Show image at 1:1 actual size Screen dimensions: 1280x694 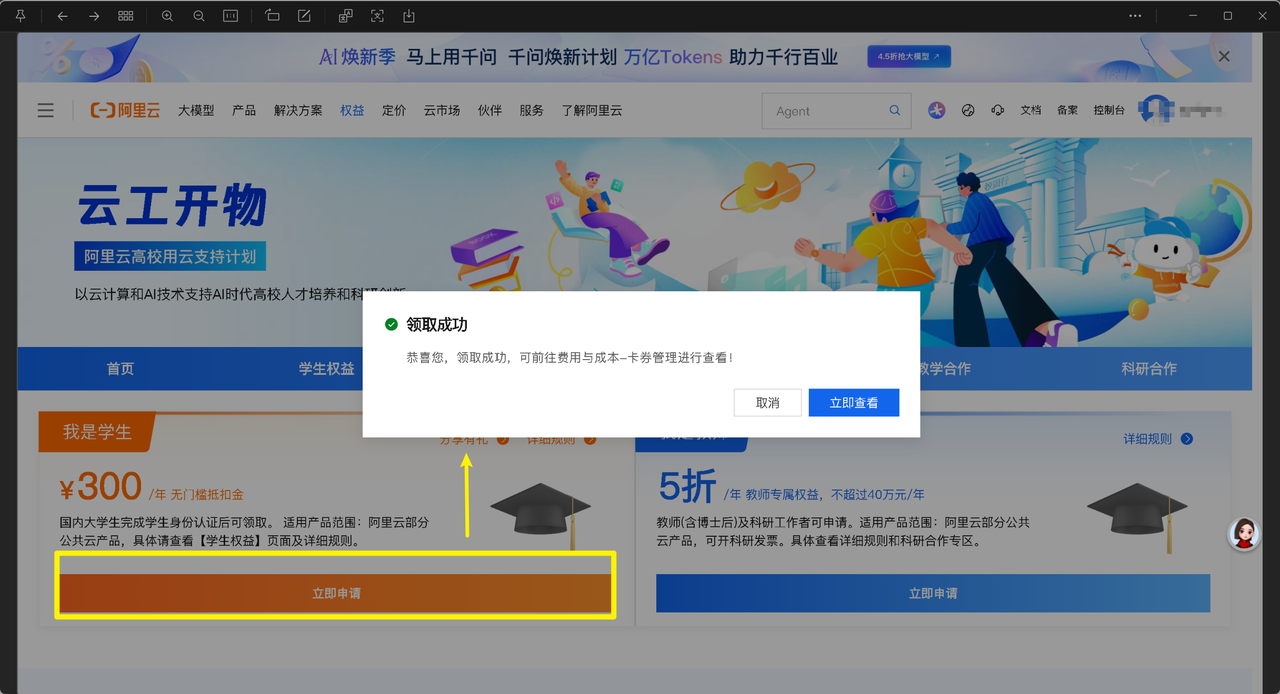(231, 16)
